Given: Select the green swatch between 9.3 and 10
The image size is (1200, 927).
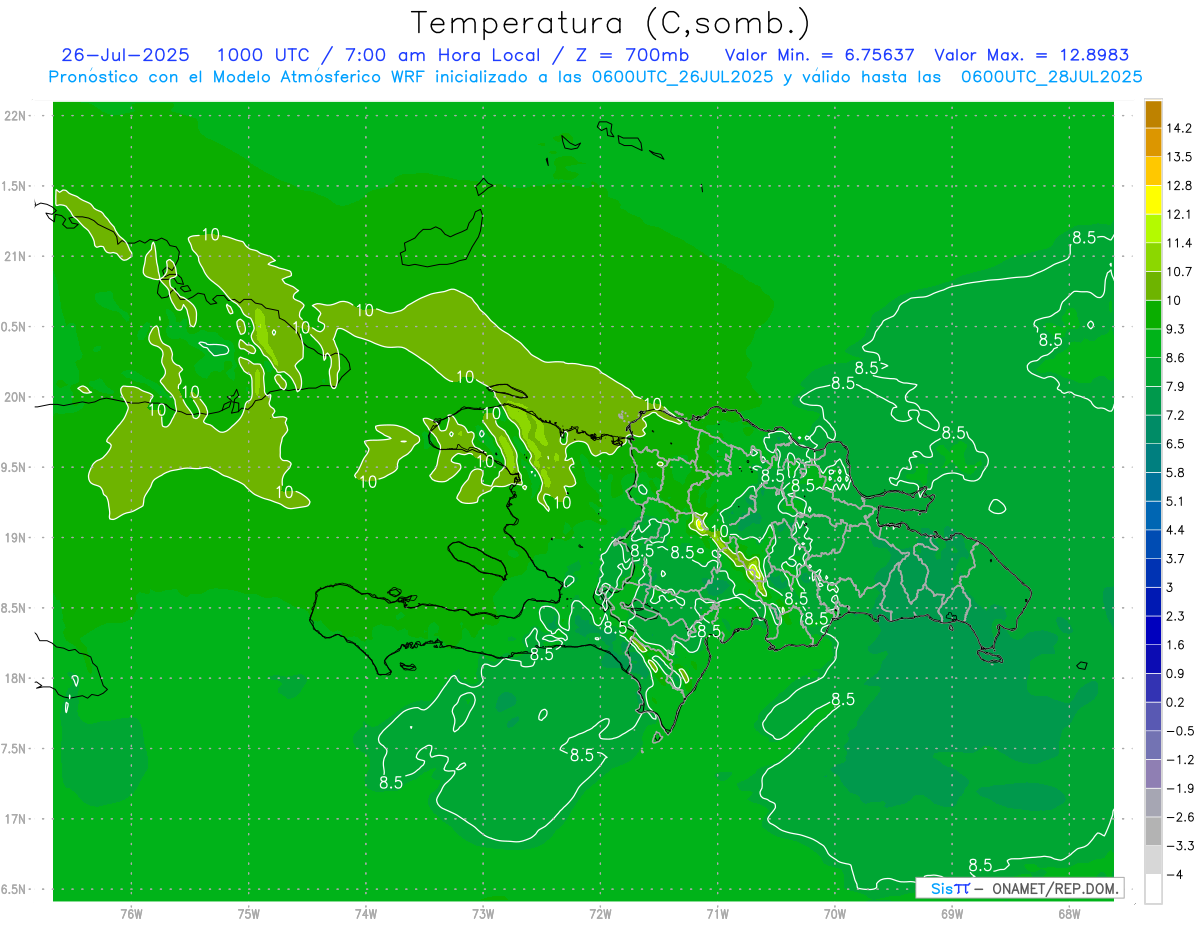Looking at the screenshot, I should (x=1153, y=314).
